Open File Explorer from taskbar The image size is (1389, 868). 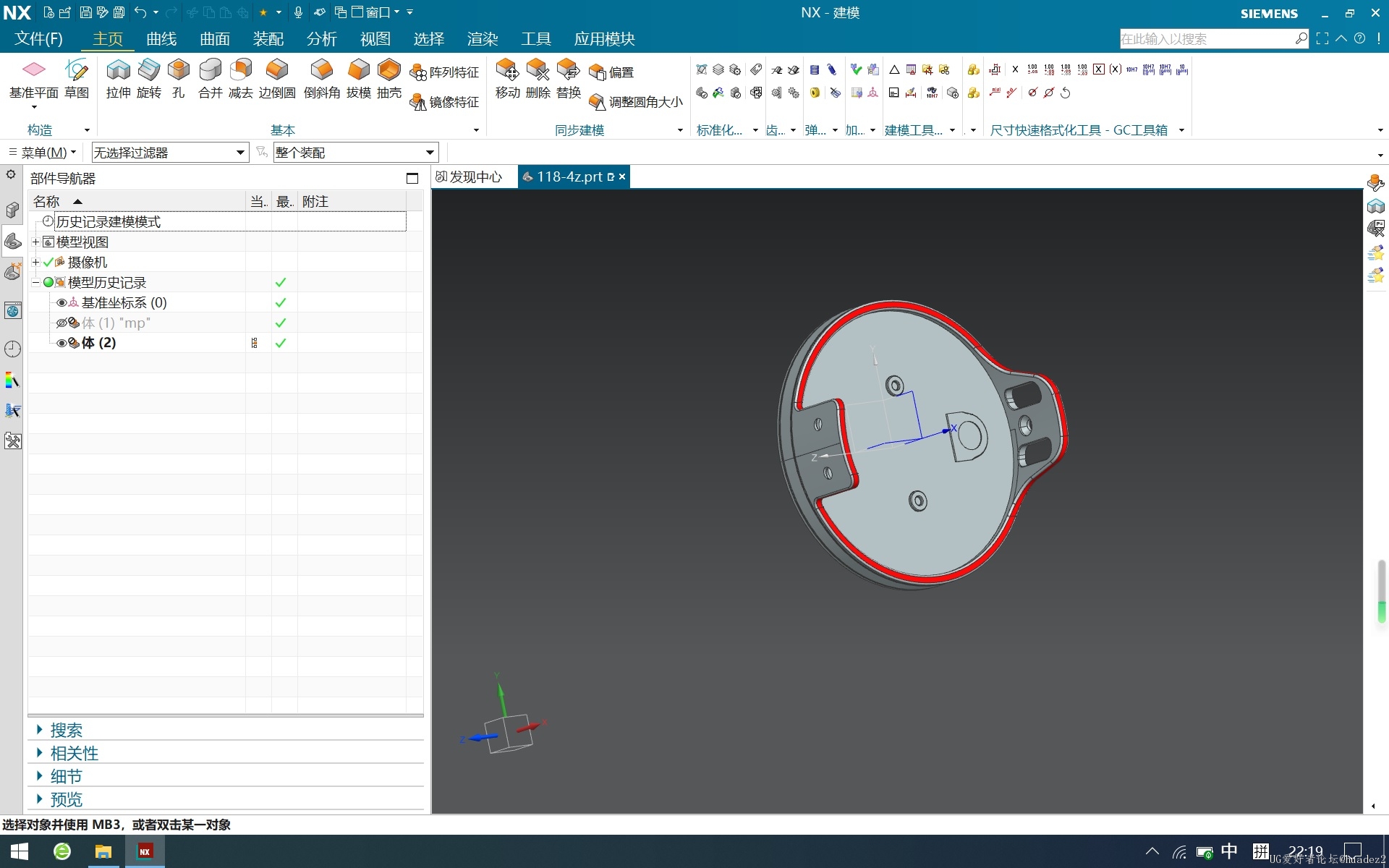pyautogui.click(x=103, y=851)
